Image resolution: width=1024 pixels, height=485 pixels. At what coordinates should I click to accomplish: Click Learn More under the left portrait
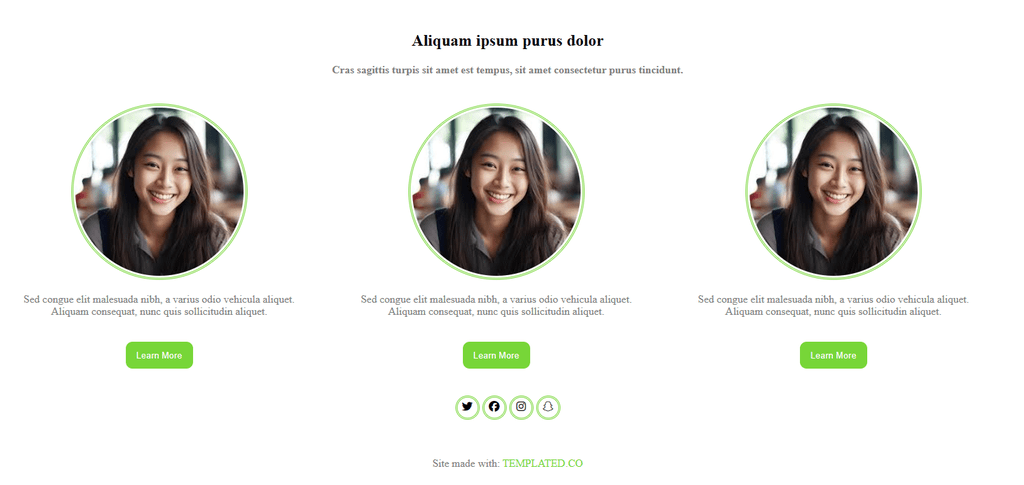pos(159,355)
